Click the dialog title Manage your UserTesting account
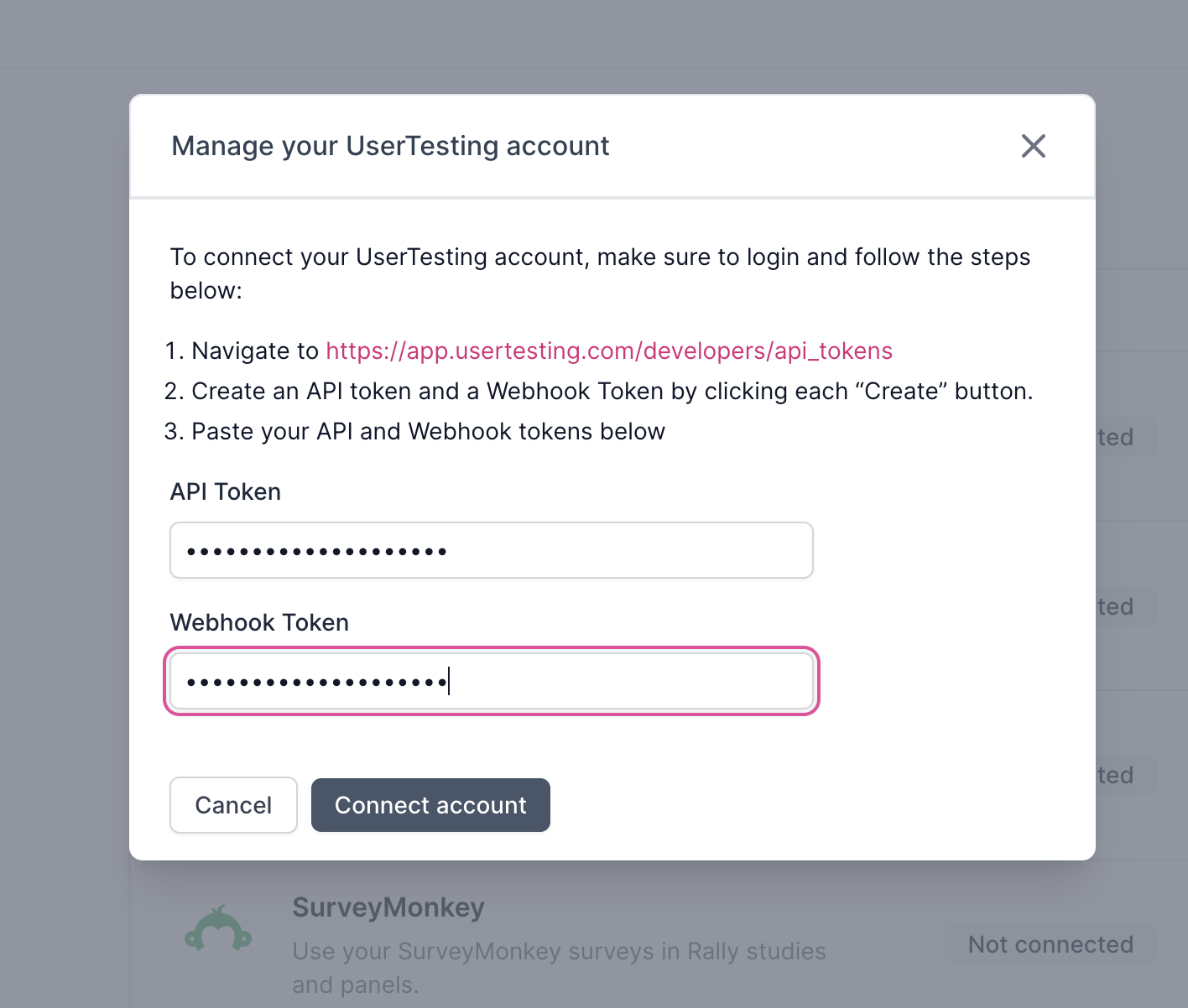1188x1008 pixels. [x=390, y=145]
